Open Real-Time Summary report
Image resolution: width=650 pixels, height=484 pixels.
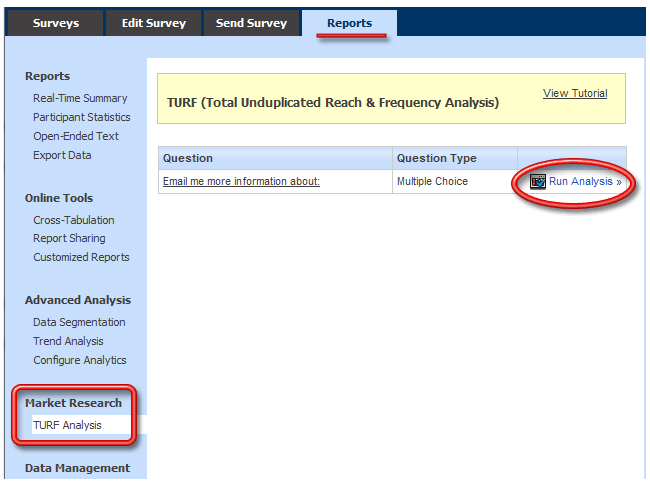pyautogui.click(x=80, y=98)
